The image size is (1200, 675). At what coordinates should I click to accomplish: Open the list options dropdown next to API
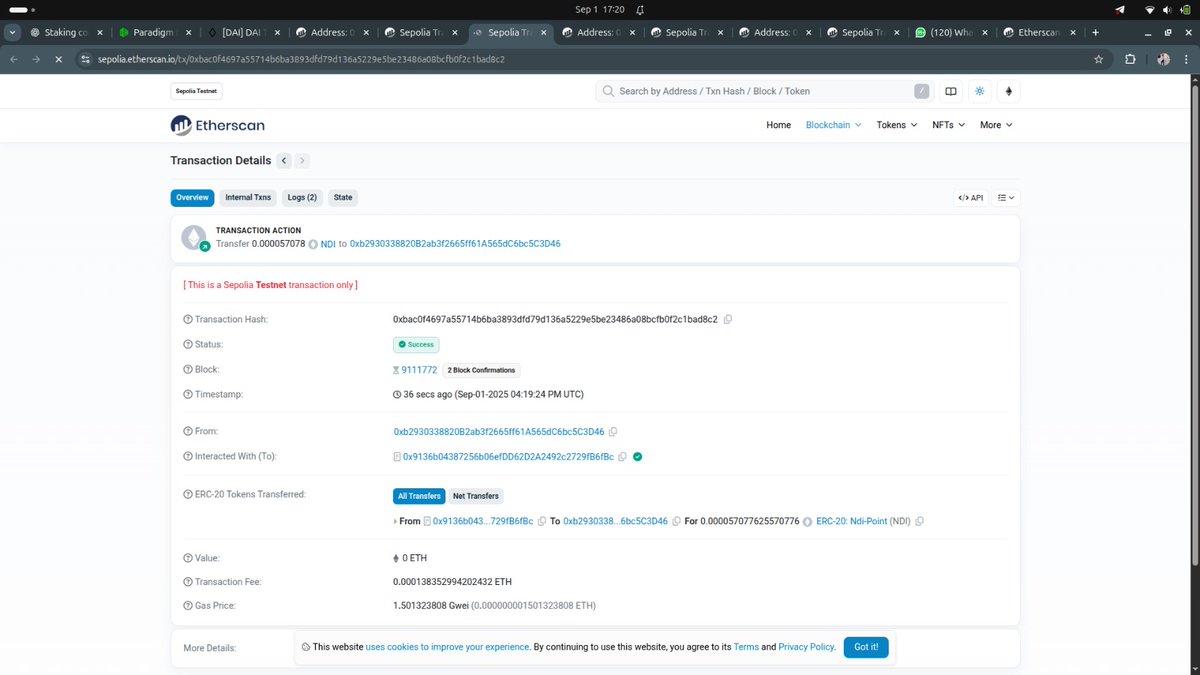[x=1006, y=198]
